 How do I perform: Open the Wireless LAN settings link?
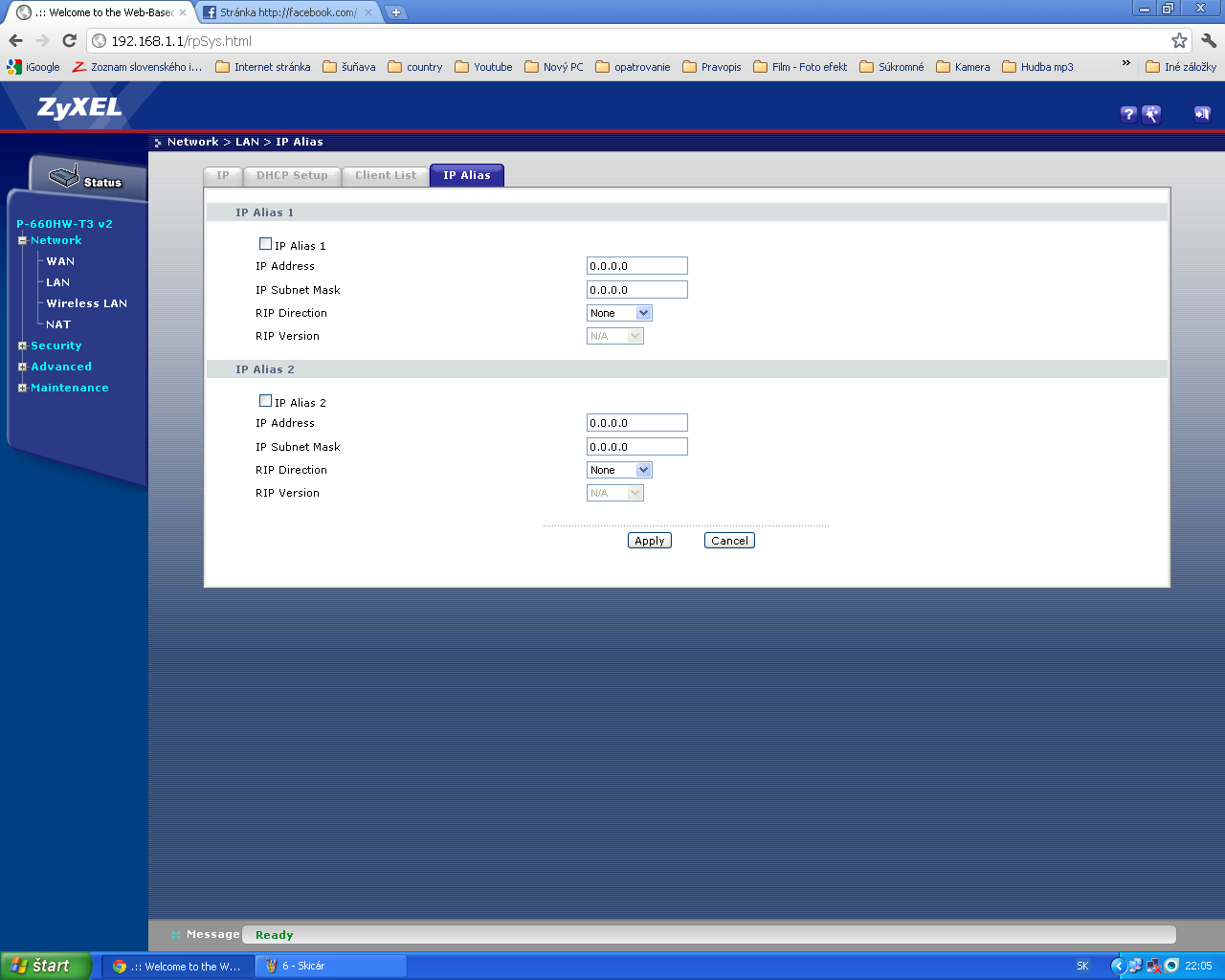(x=87, y=303)
